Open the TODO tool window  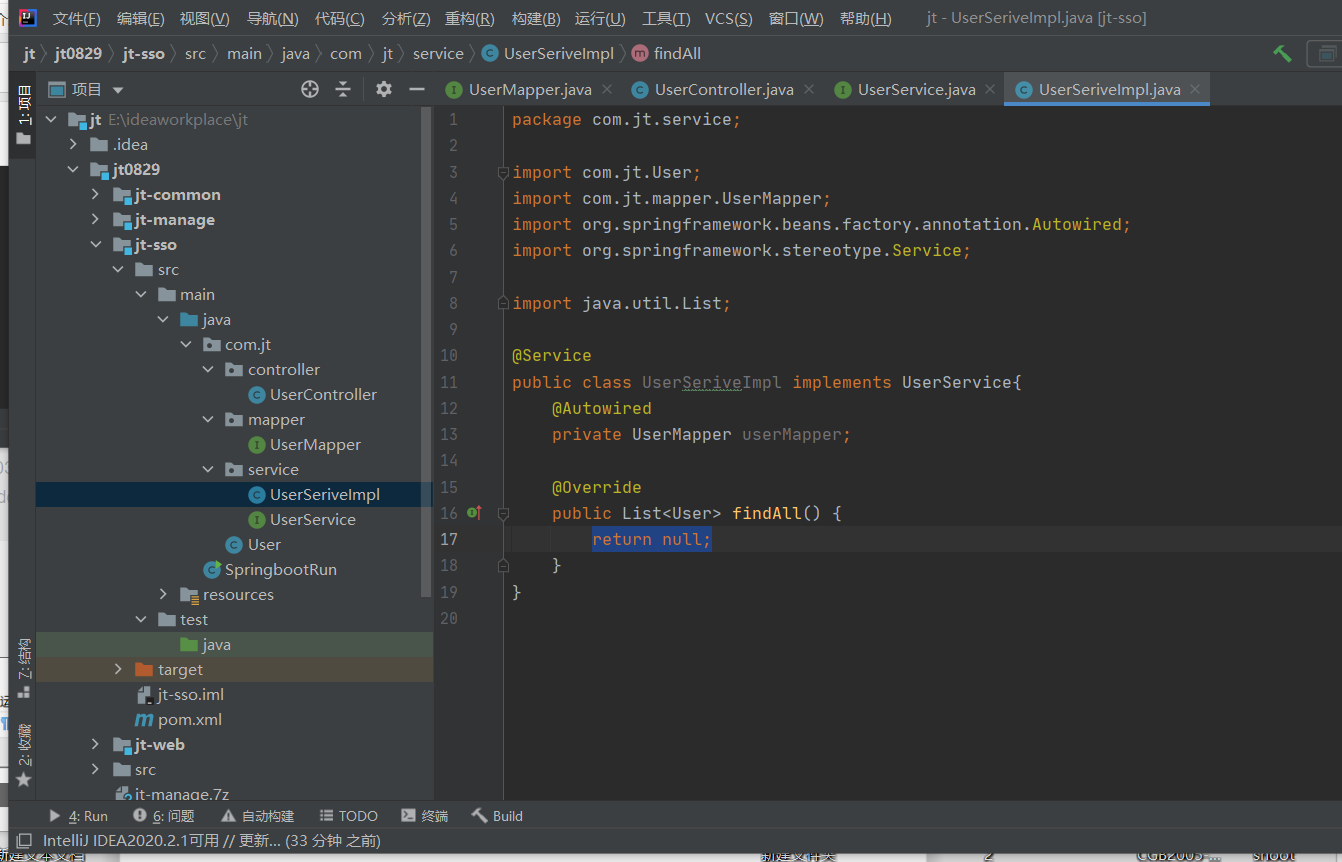[349, 816]
